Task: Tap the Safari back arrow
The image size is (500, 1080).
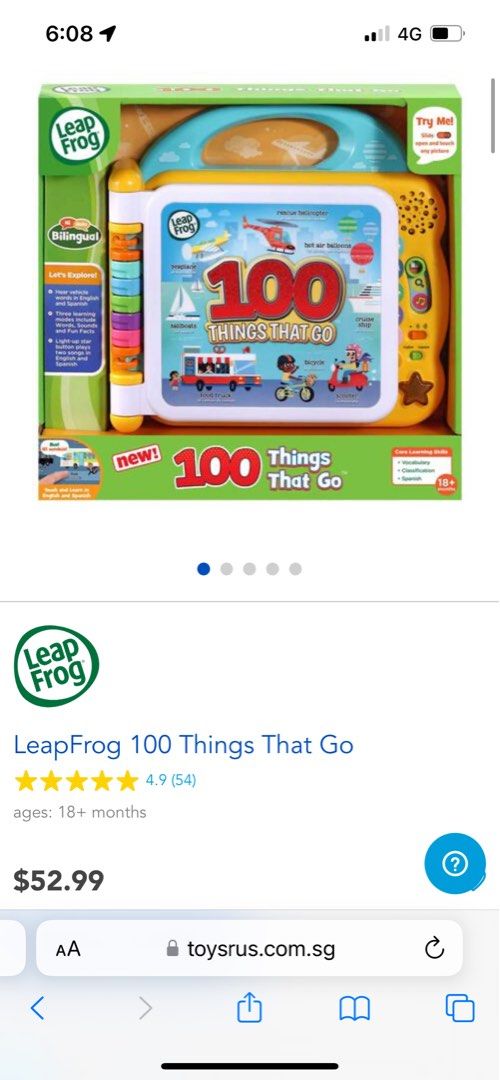Action: pos(38,1008)
